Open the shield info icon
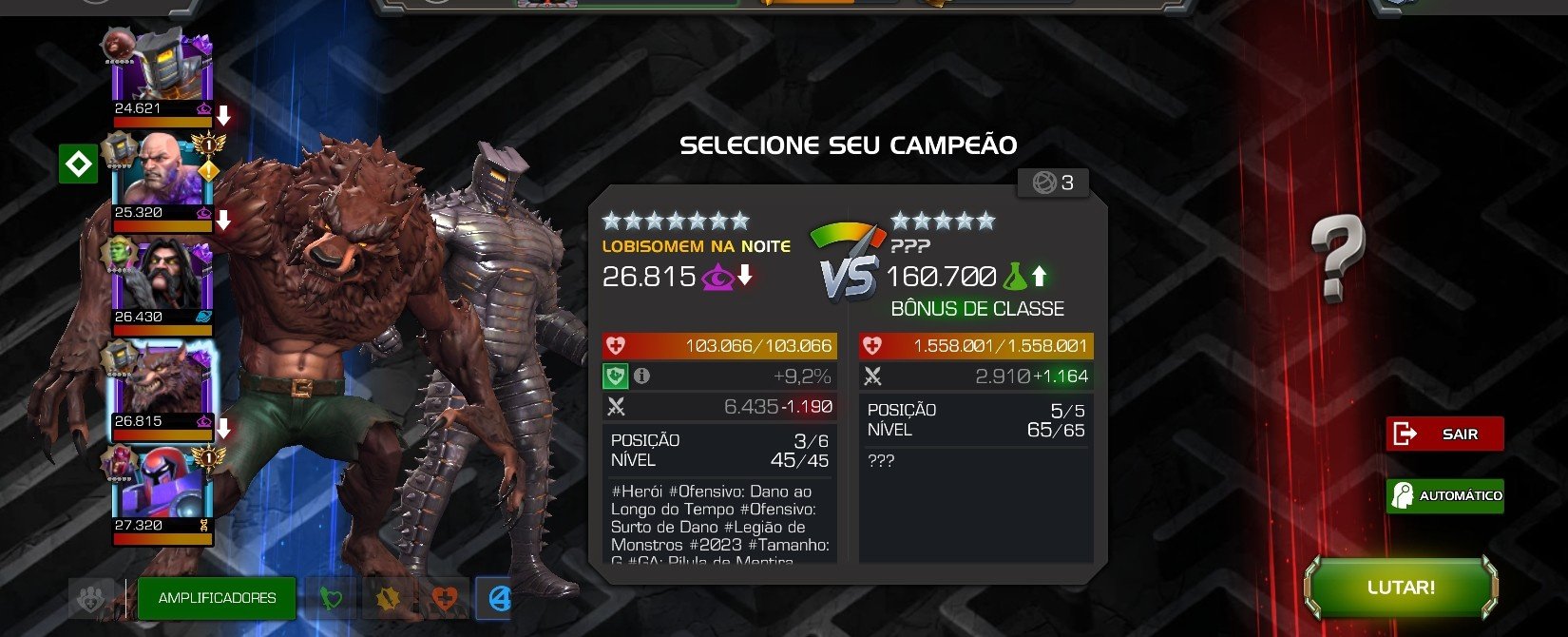Image resolution: width=1568 pixels, height=637 pixels. pyautogui.click(x=641, y=376)
